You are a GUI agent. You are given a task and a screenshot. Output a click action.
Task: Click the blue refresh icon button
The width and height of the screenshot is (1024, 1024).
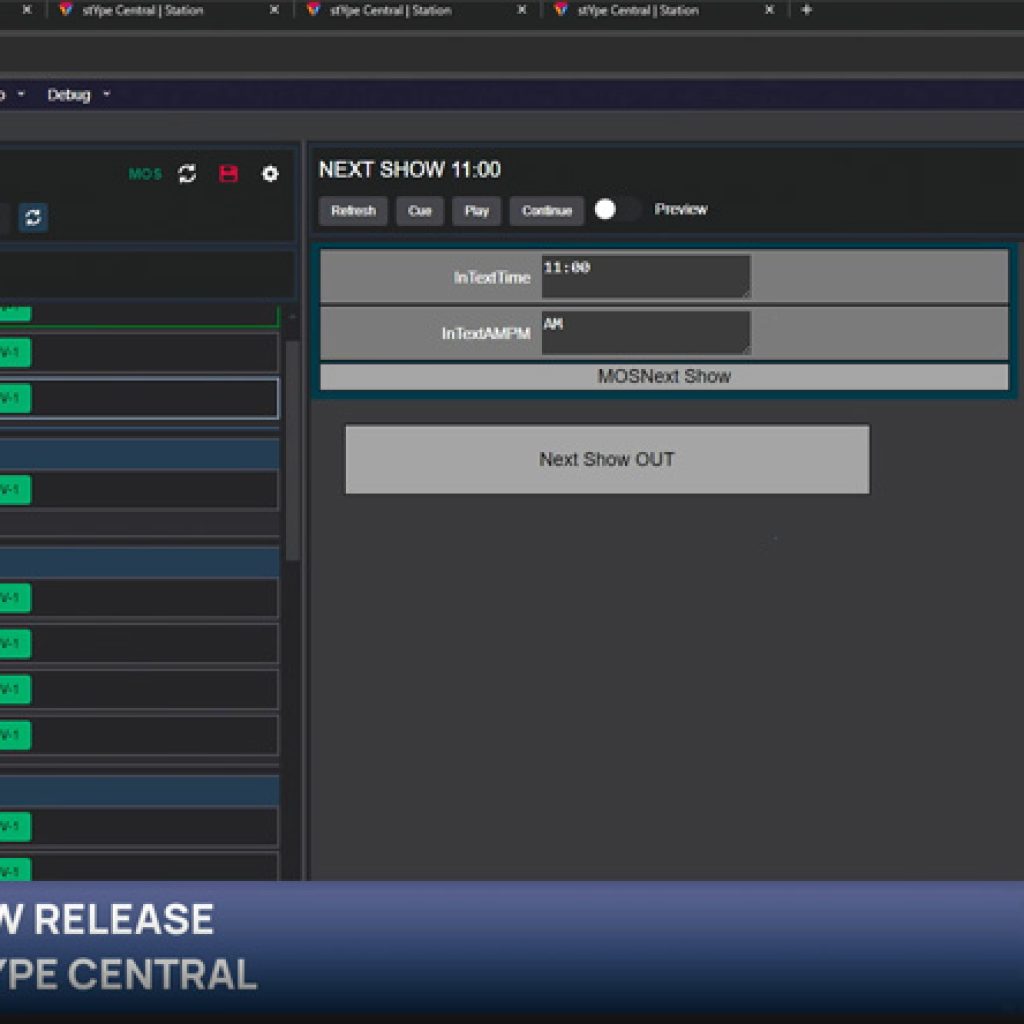click(33, 217)
